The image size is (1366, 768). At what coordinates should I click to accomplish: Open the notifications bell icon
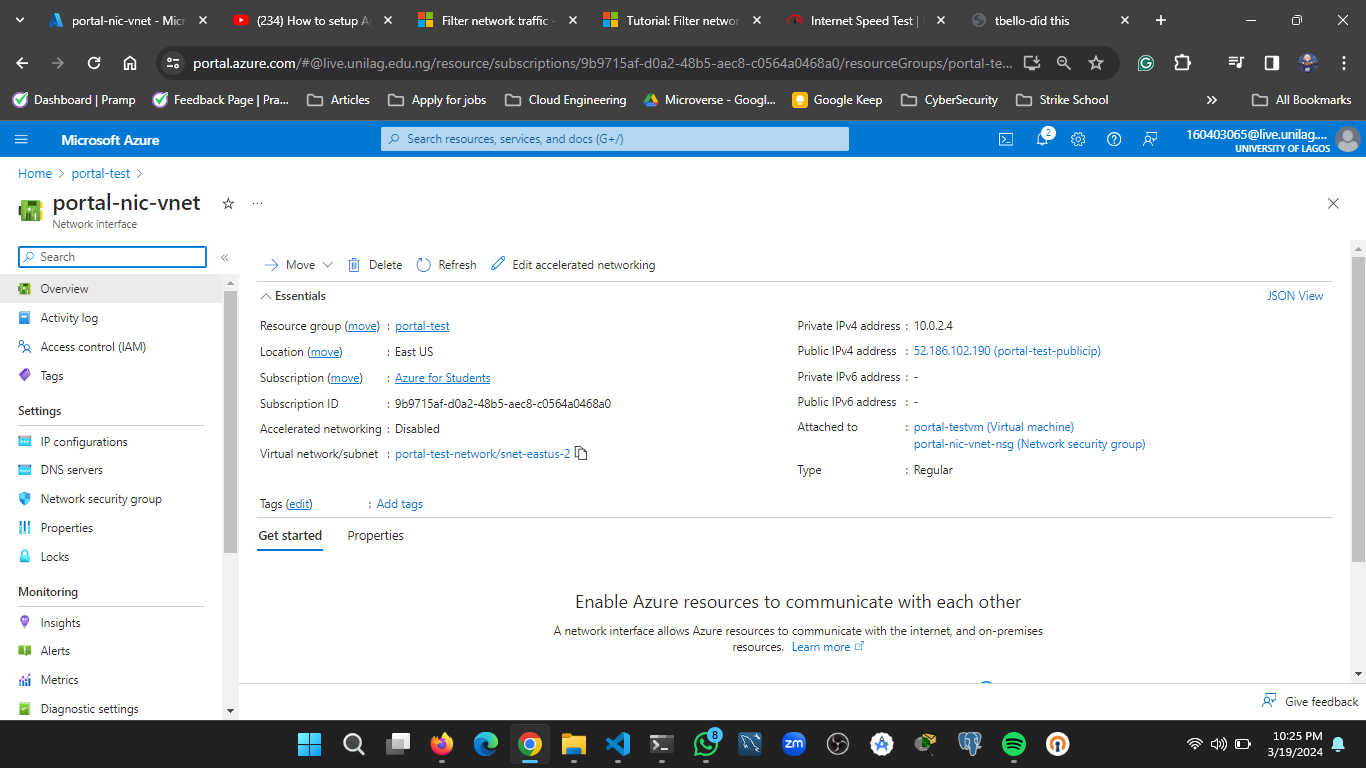click(1042, 140)
